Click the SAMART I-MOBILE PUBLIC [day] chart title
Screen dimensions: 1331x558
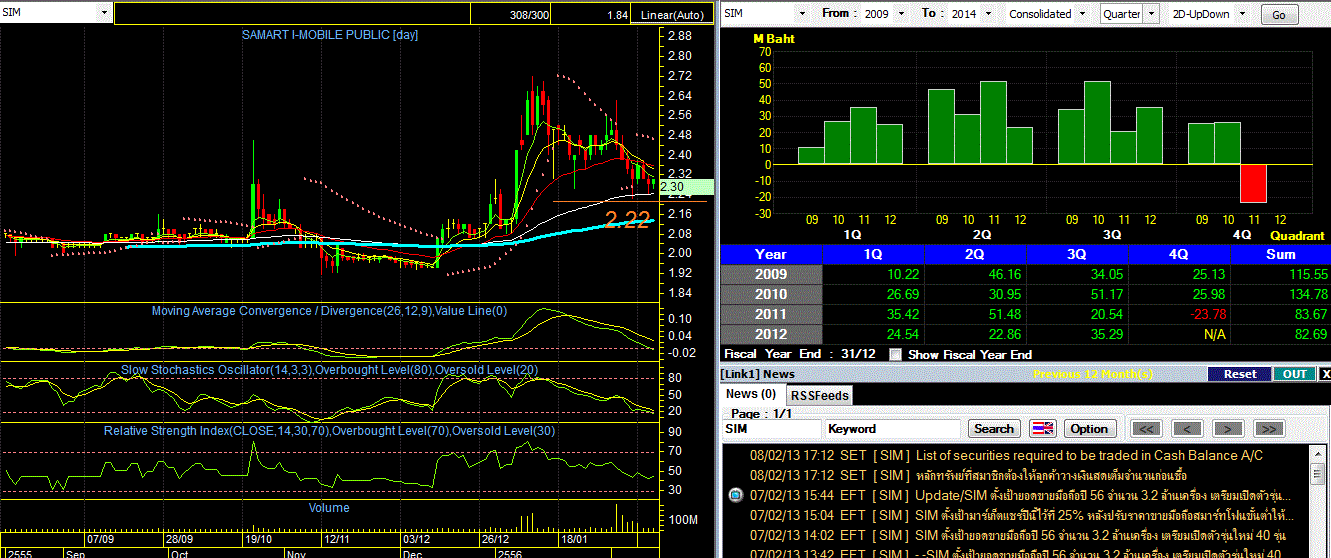click(330, 35)
